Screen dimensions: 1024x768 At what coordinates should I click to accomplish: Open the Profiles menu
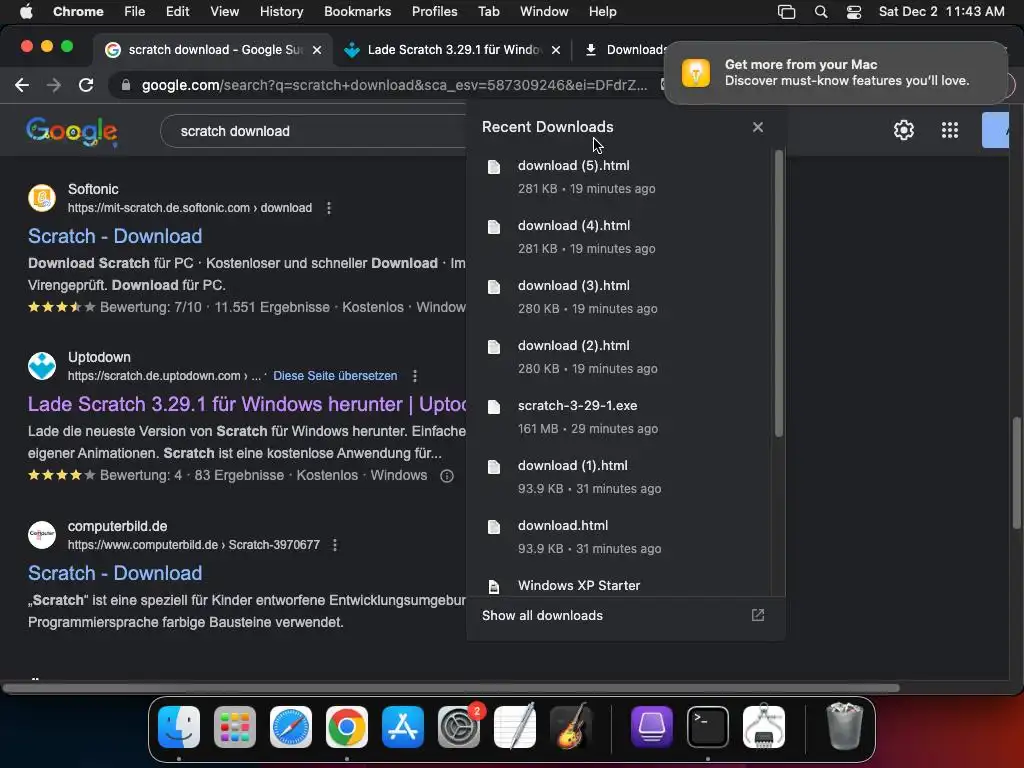coord(434,12)
